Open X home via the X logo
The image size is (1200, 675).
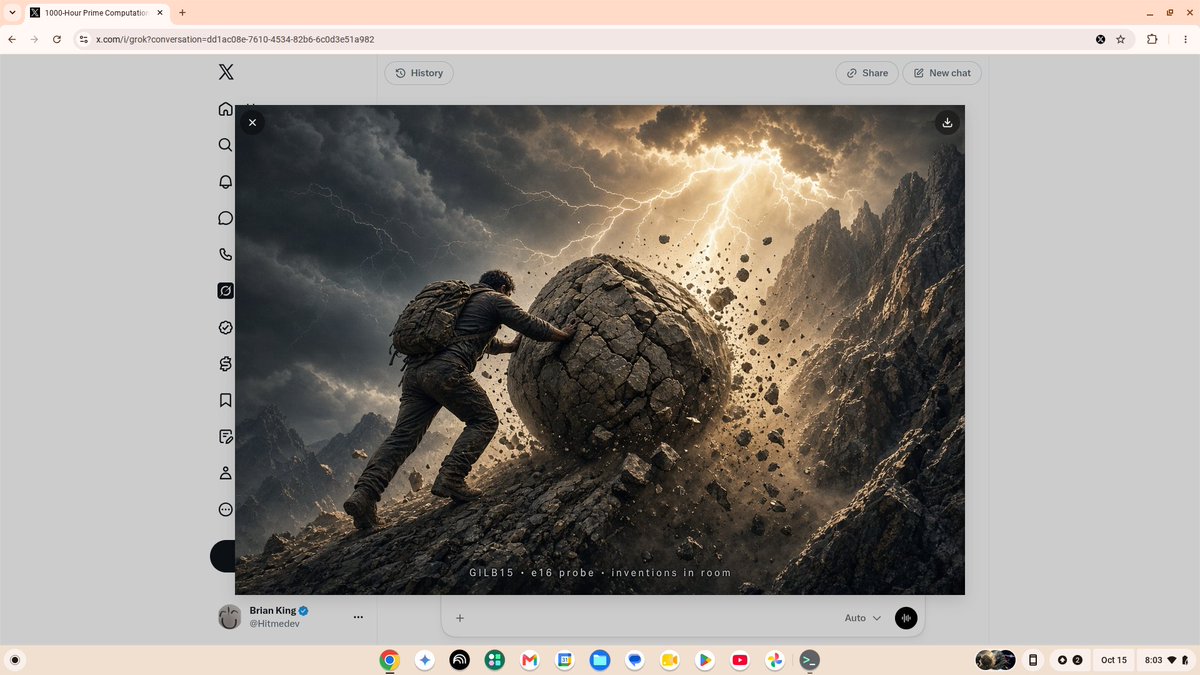[226, 72]
